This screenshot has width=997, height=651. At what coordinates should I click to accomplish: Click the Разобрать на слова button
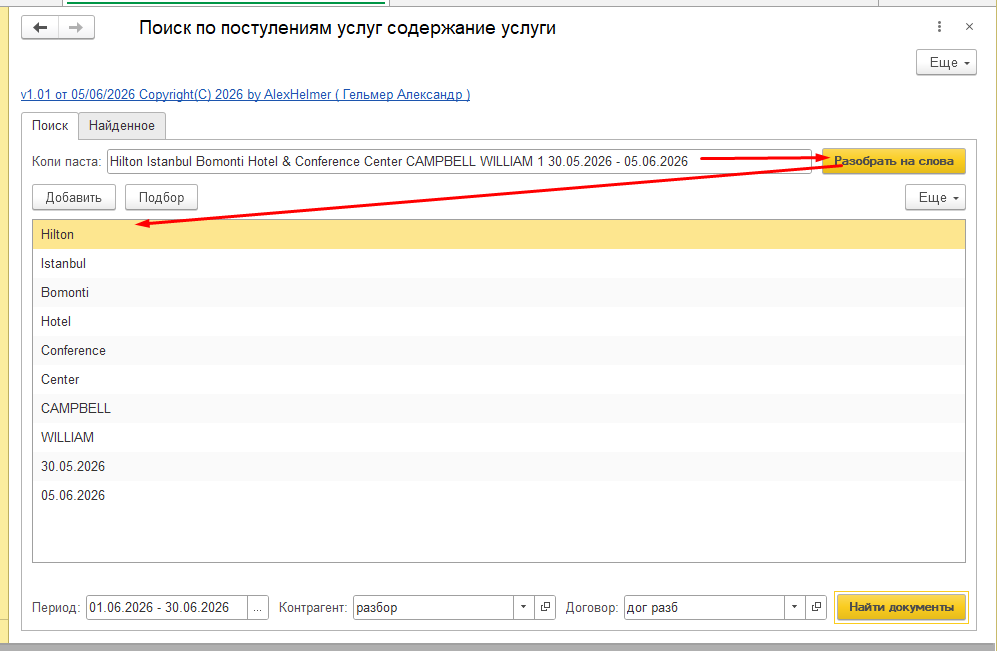pyautogui.click(x=893, y=161)
